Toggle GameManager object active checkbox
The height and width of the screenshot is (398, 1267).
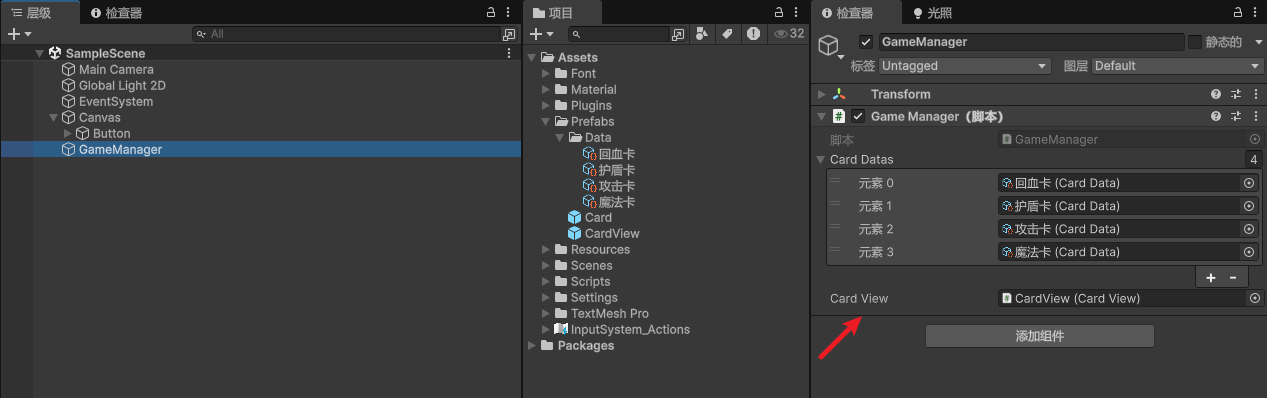(866, 42)
